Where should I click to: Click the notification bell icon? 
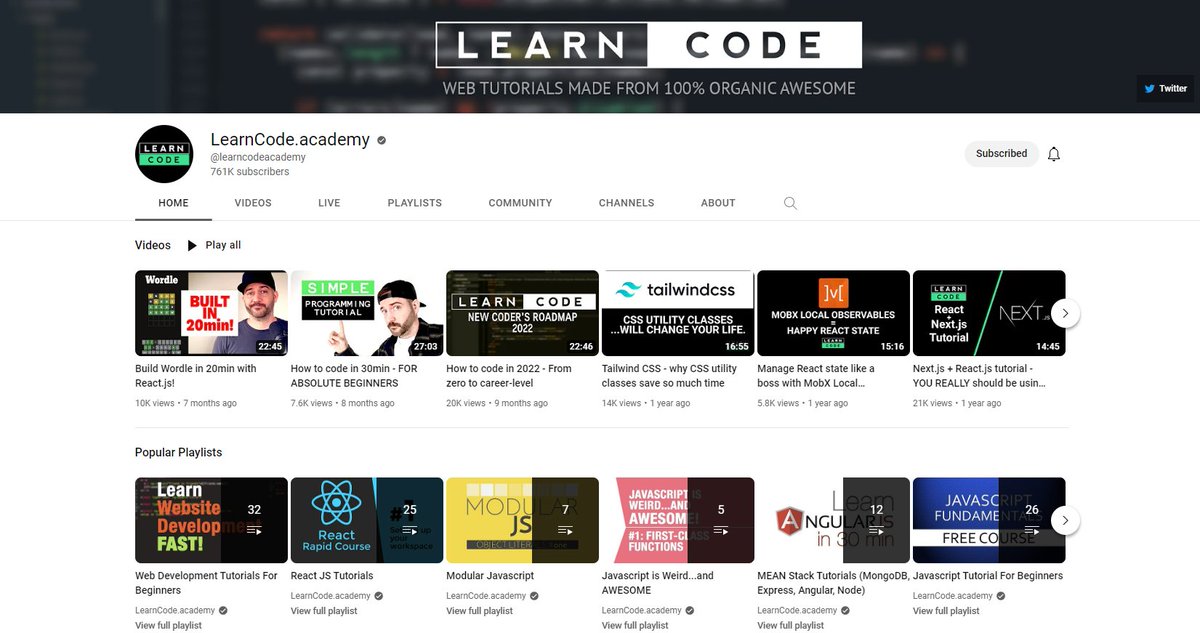(1054, 153)
